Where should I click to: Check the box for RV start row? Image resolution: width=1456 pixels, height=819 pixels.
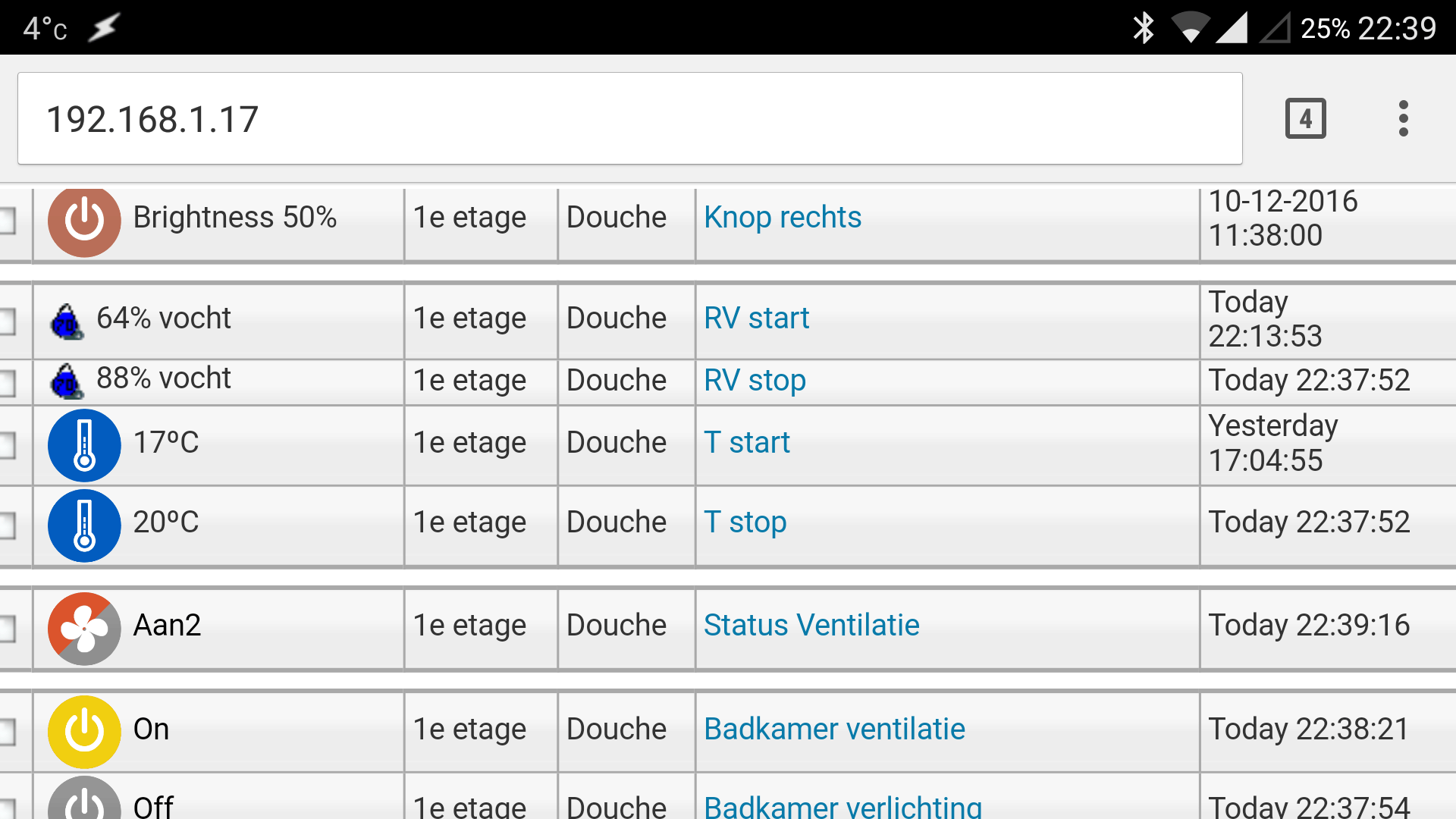[7, 322]
